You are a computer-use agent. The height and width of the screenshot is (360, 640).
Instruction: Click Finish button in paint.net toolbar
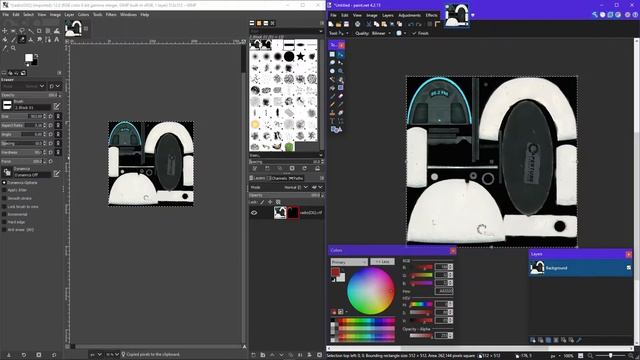pos(420,33)
